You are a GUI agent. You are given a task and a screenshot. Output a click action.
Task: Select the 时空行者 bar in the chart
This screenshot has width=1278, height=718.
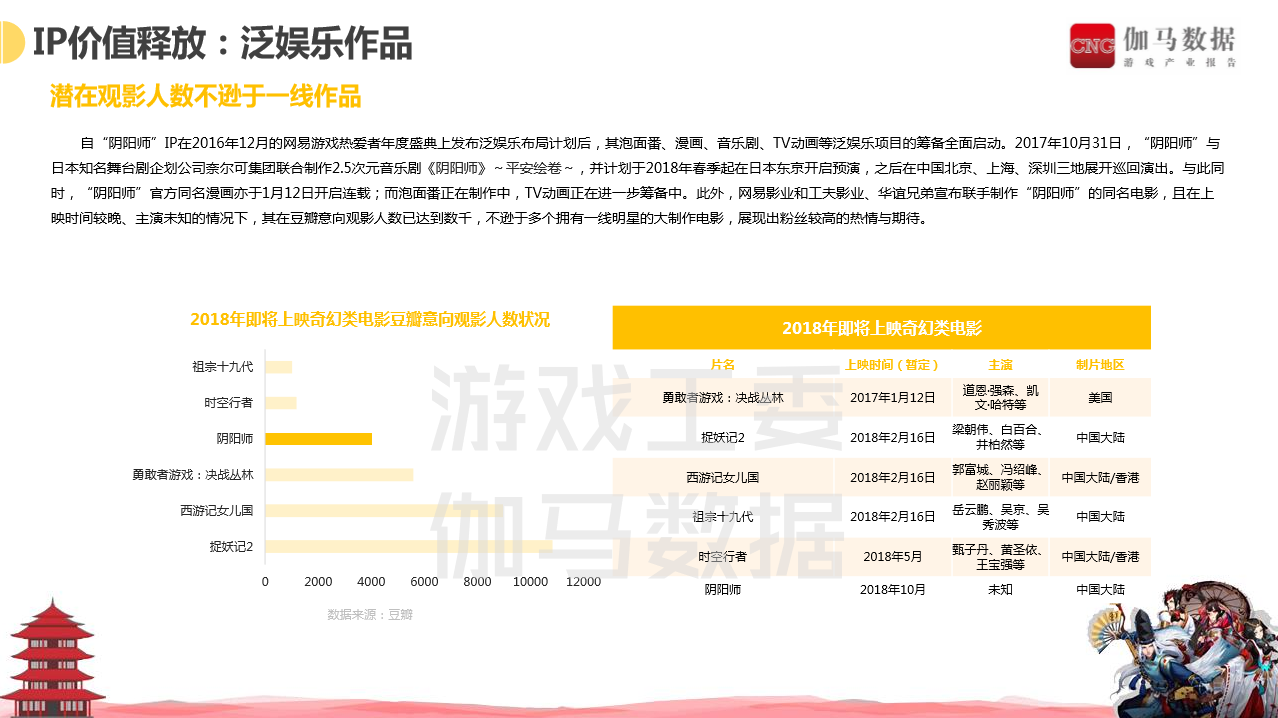(281, 403)
